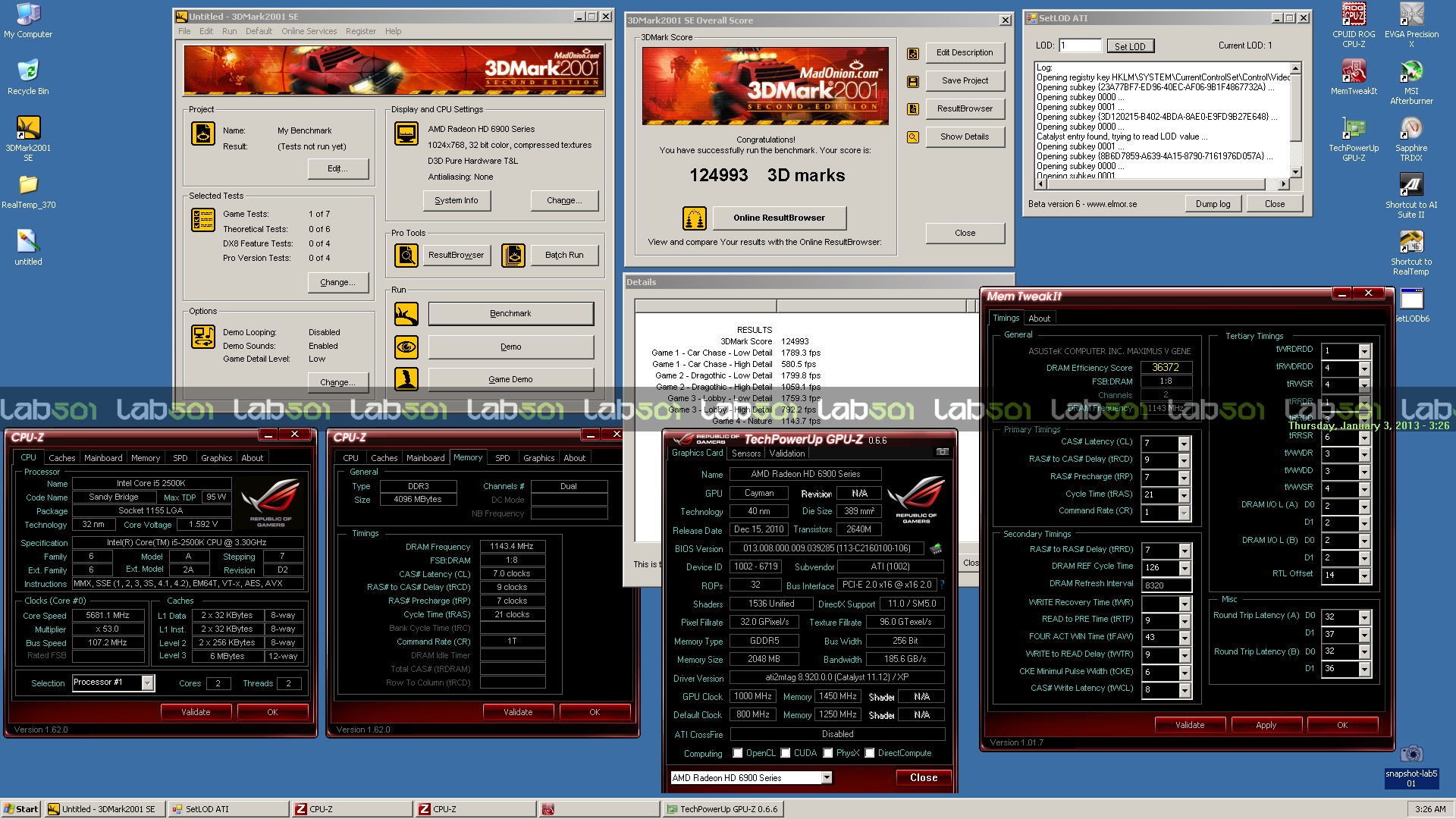Click the Game Demo joystick icon
The image size is (1456, 819).
point(406,379)
